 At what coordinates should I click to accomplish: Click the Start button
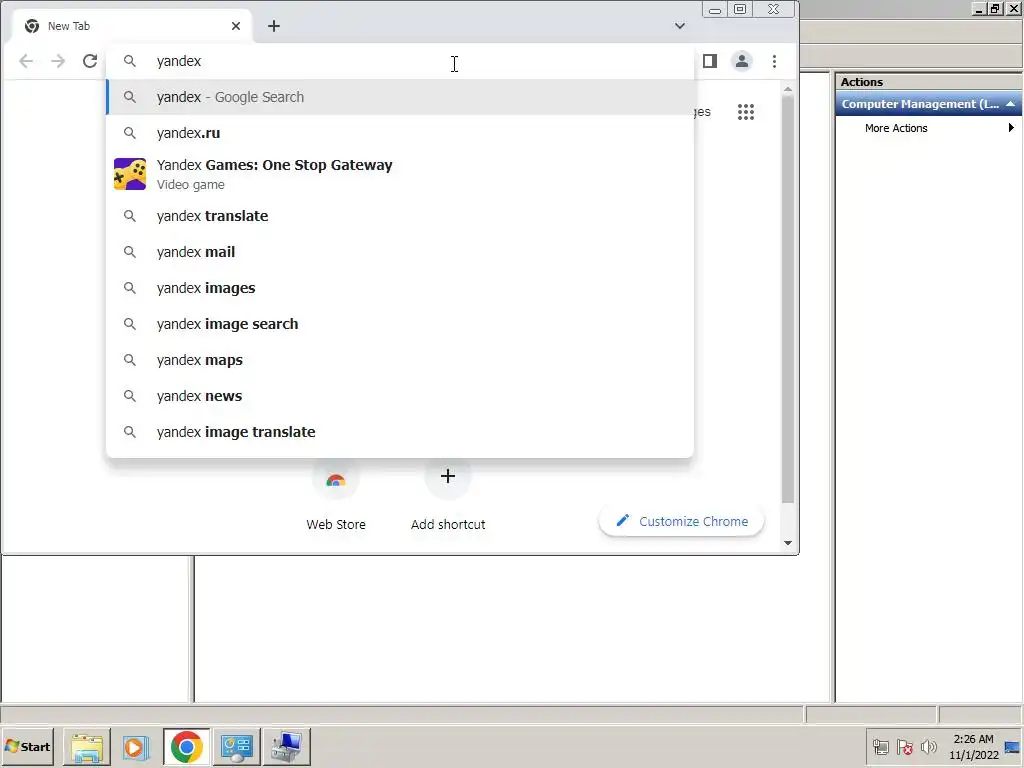coord(27,746)
